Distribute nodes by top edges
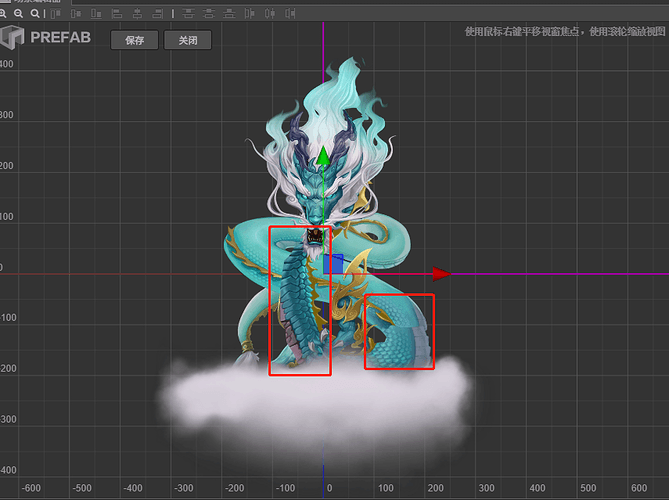The height and width of the screenshot is (500, 669). pyautogui.click(x=188, y=14)
